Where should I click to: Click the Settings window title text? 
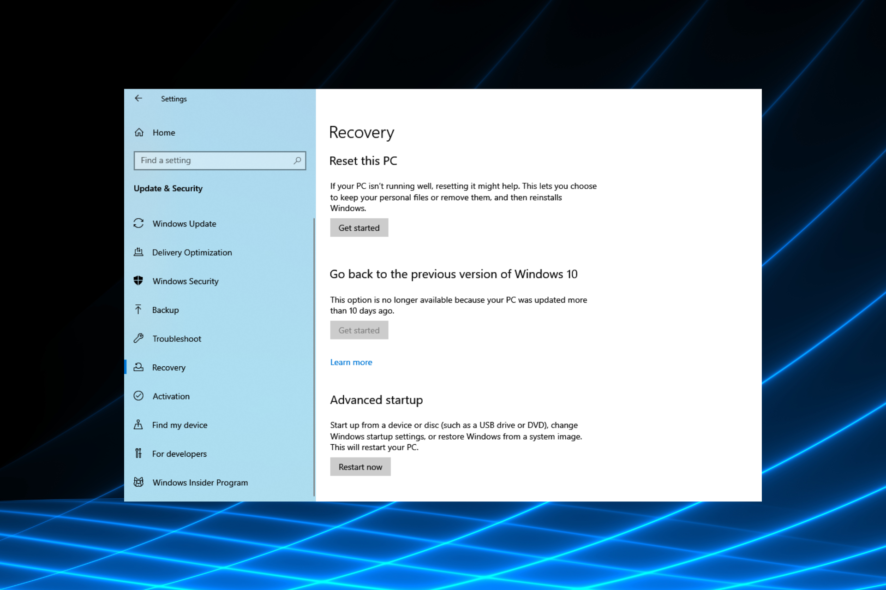pyautogui.click(x=173, y=99)
